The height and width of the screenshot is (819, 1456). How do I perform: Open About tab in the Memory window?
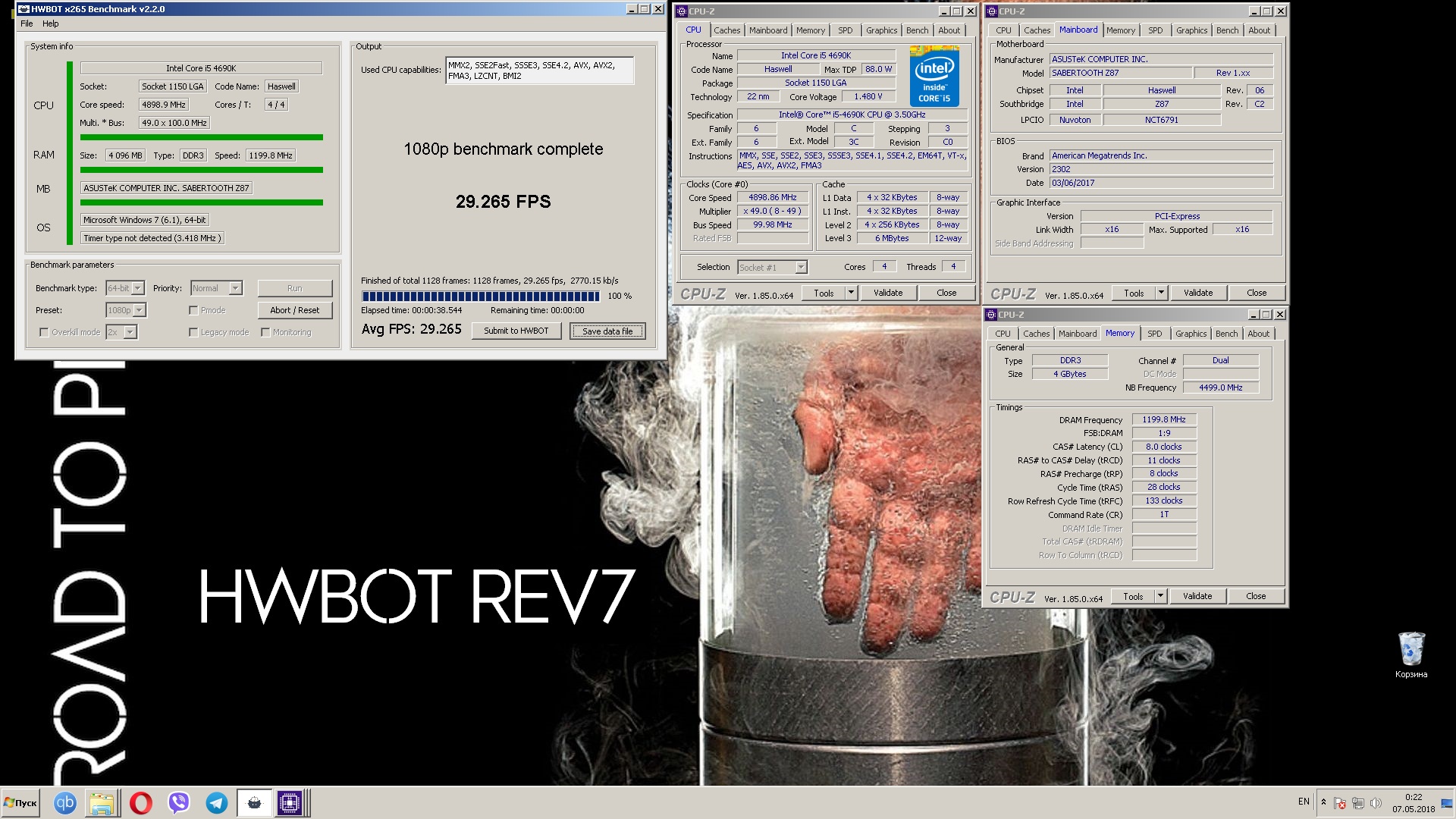pos(1258,334)
